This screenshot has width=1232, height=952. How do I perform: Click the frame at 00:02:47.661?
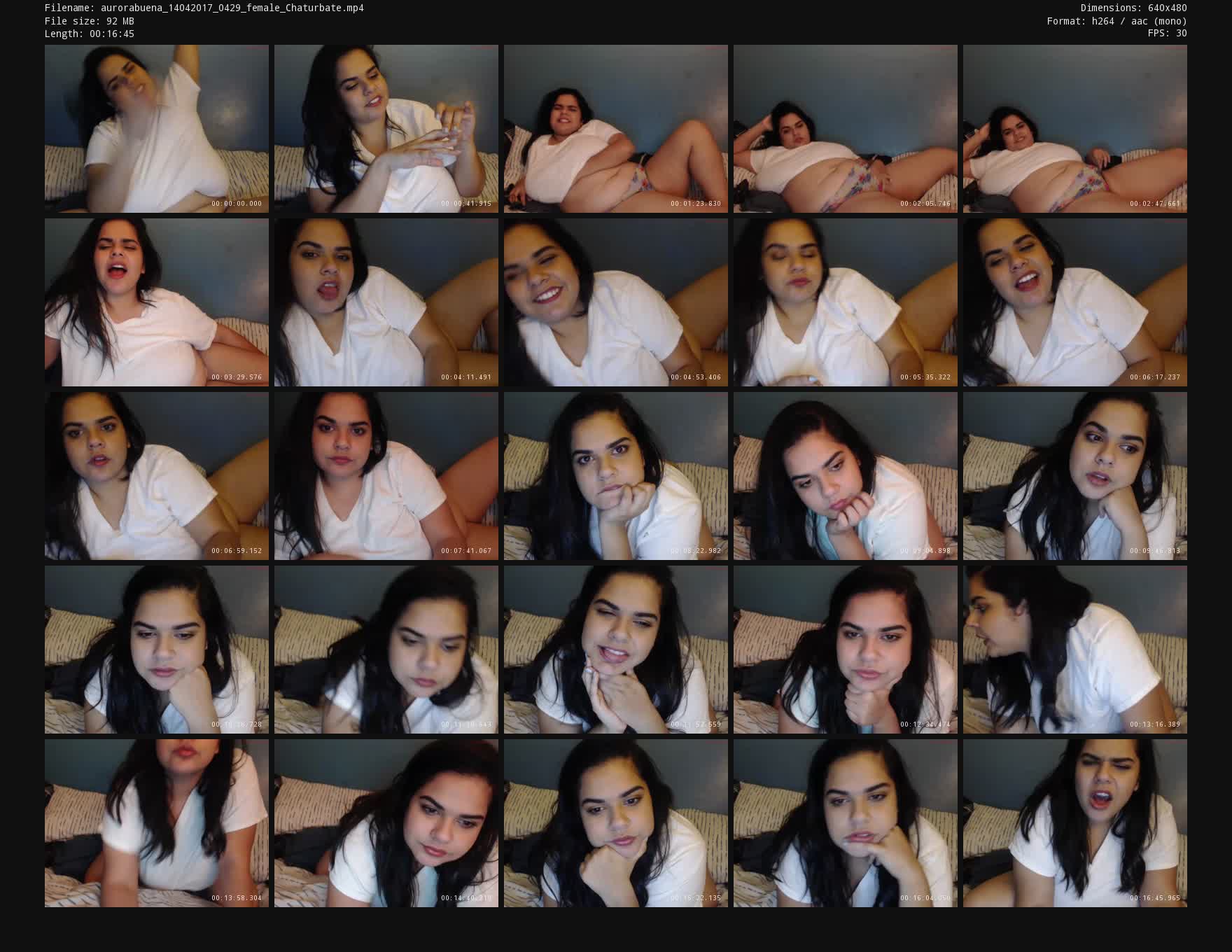pos(1074,129)
